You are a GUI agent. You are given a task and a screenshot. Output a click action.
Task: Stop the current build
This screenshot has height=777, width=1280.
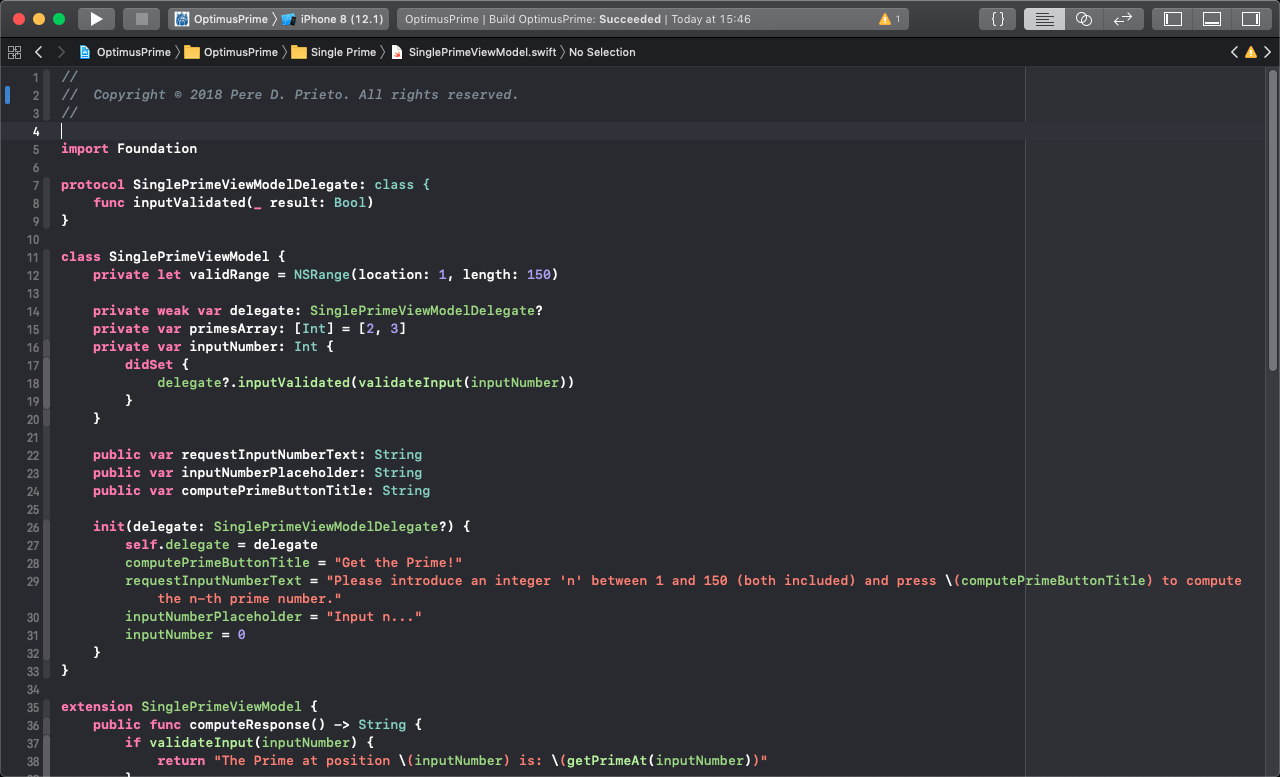point(140,17)
